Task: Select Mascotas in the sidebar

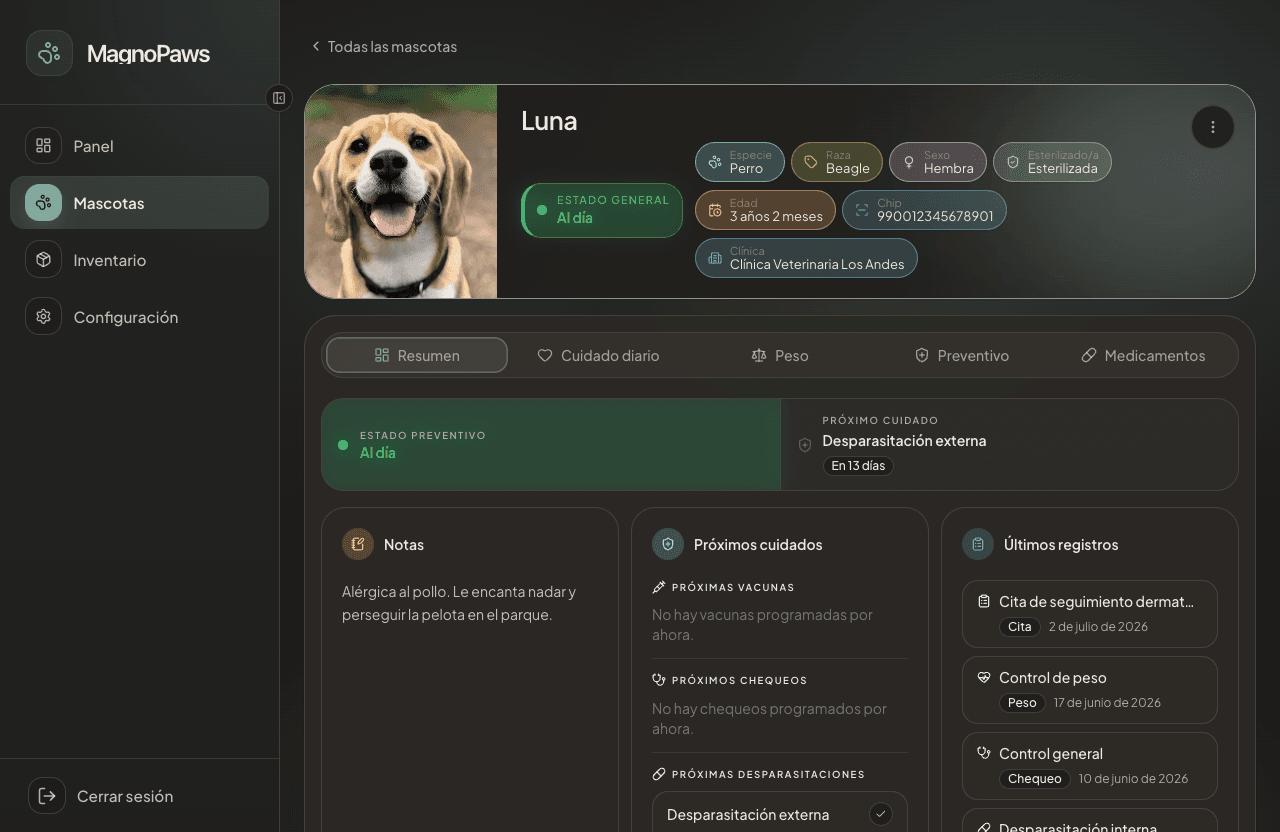Action: pos(139,203)
